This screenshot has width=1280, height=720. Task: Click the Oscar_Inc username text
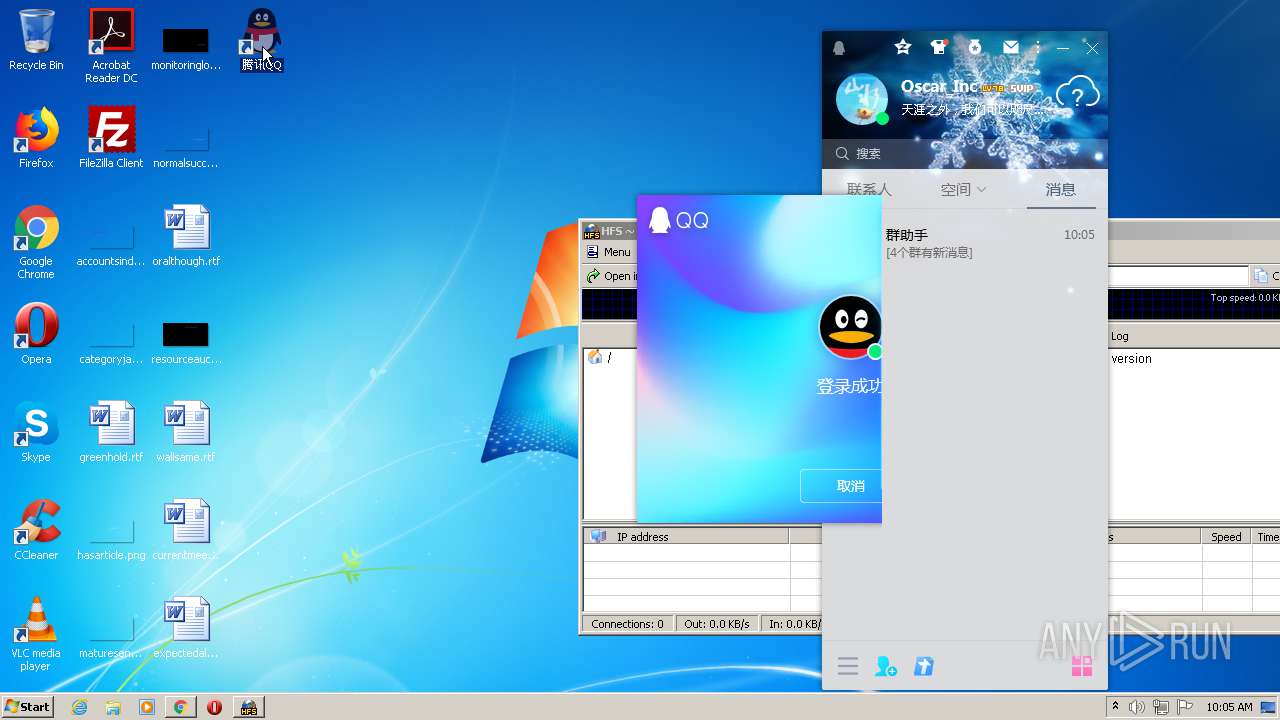939,87
